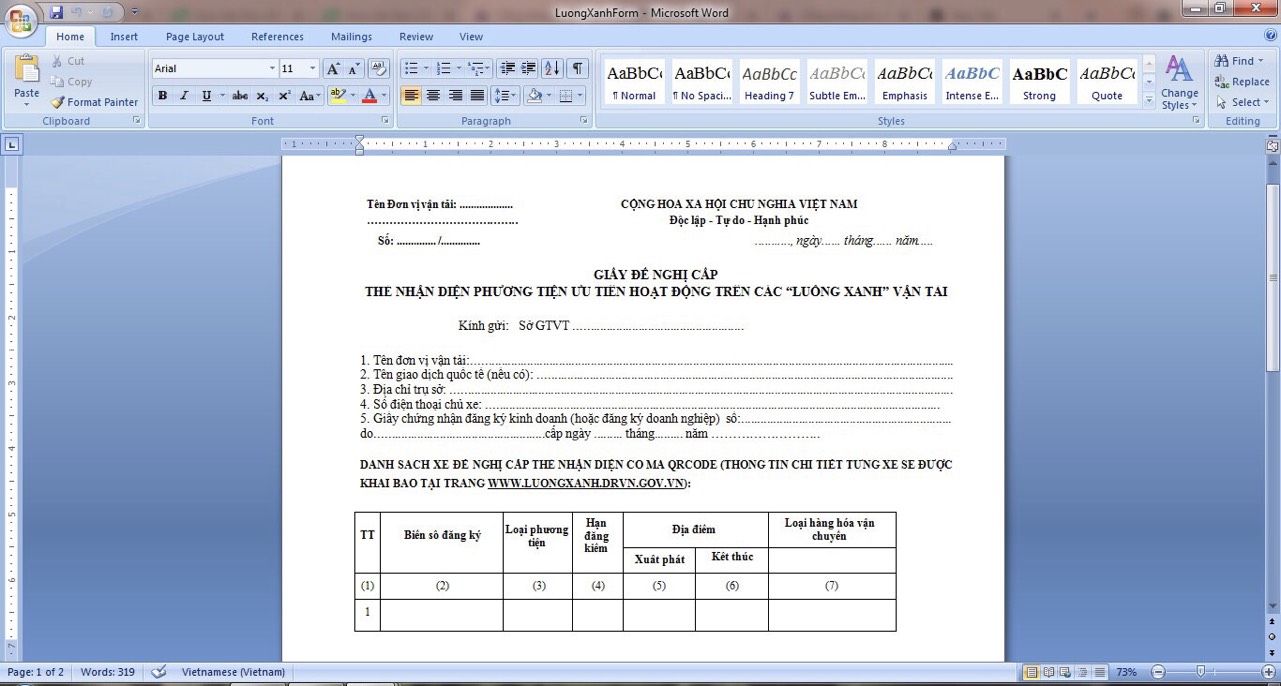The height and width of the screenshot is (686, 1281).
Task: Open the line spacing dropdown
Action: [507, 96]
